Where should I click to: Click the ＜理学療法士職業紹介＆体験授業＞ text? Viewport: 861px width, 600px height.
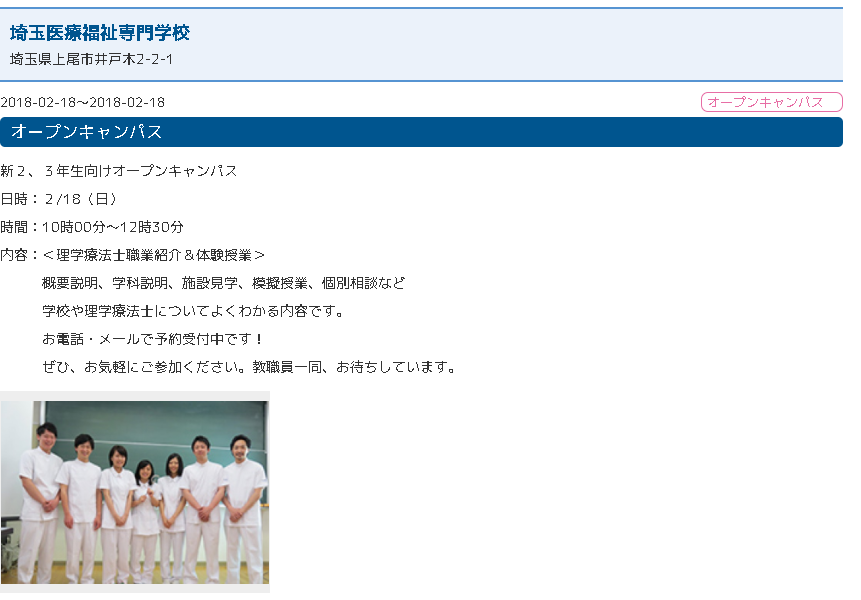pyautogui.click(x=154, y=255)
